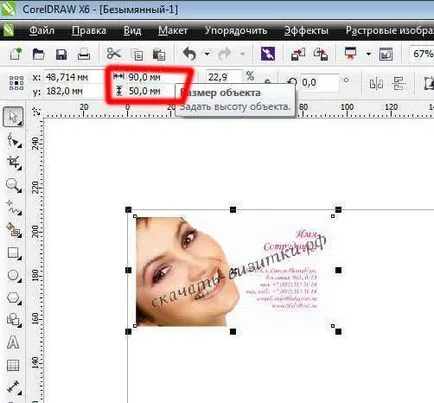This screenshot has width=434, height=403.
Task: Pick the Rectangle tool
Action: (x=13, y=253)
